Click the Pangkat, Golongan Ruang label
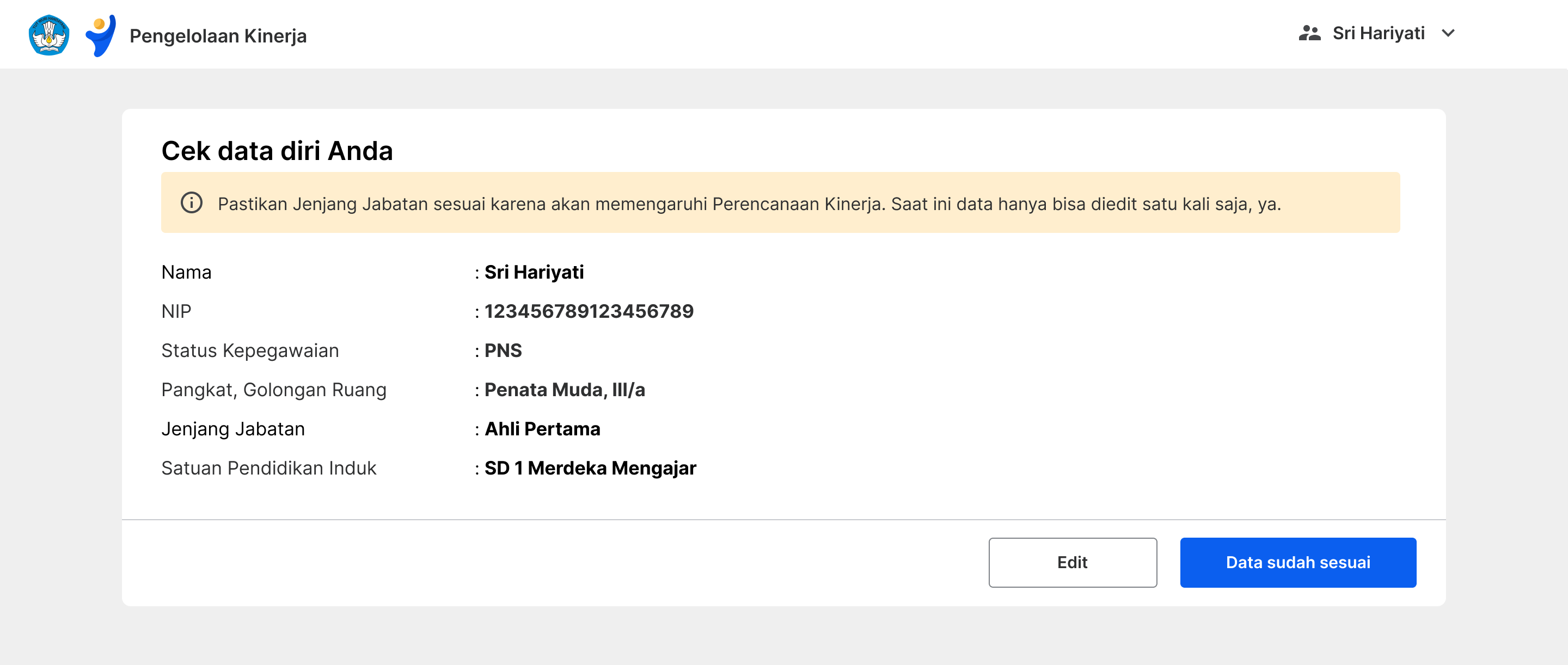The width and height of the screenshot is (1568, 665). (273, 390)
